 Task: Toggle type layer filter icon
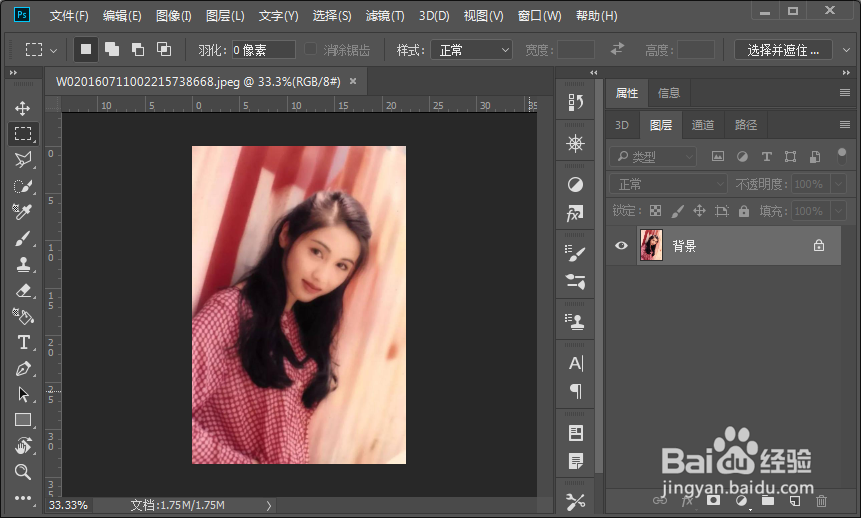coord(767,157)
